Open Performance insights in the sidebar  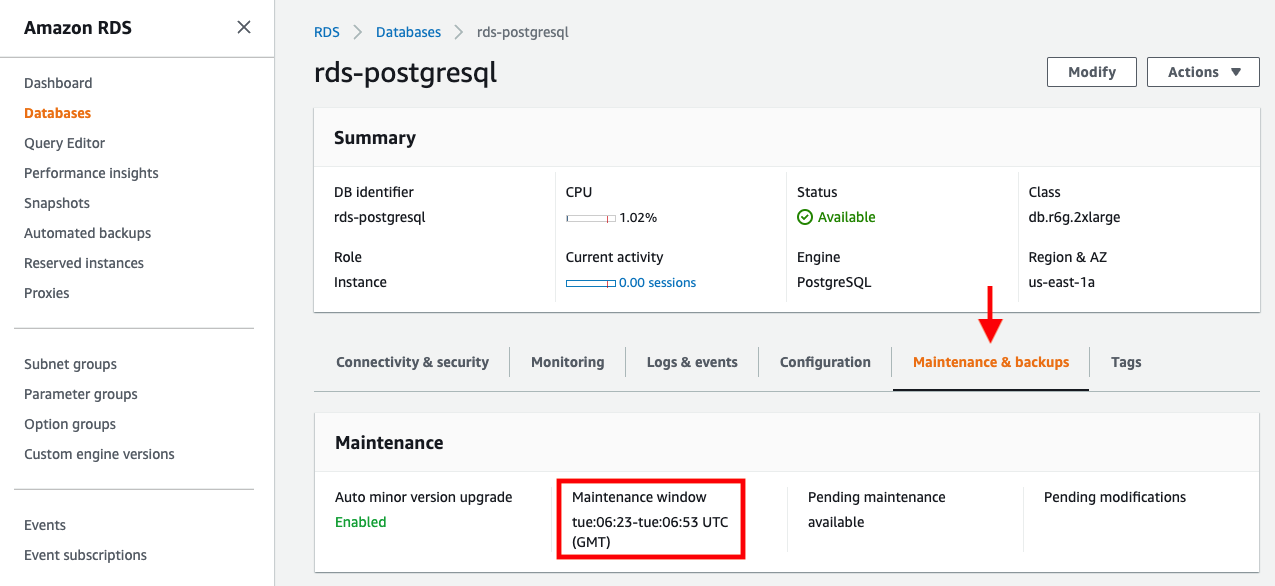pos(91,172)
